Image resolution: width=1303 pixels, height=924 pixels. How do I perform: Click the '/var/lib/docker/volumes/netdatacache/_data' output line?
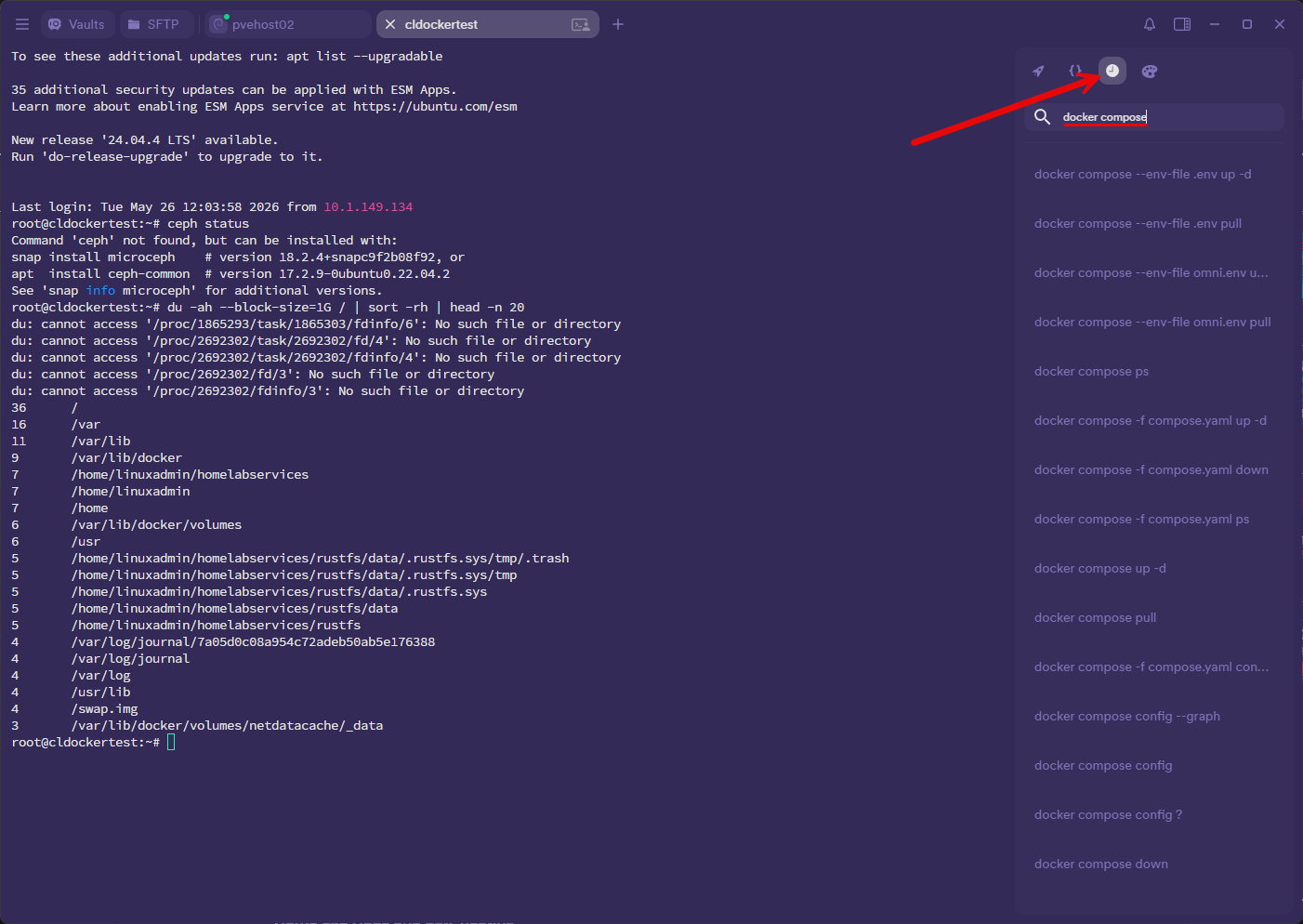tap(227, 726)
